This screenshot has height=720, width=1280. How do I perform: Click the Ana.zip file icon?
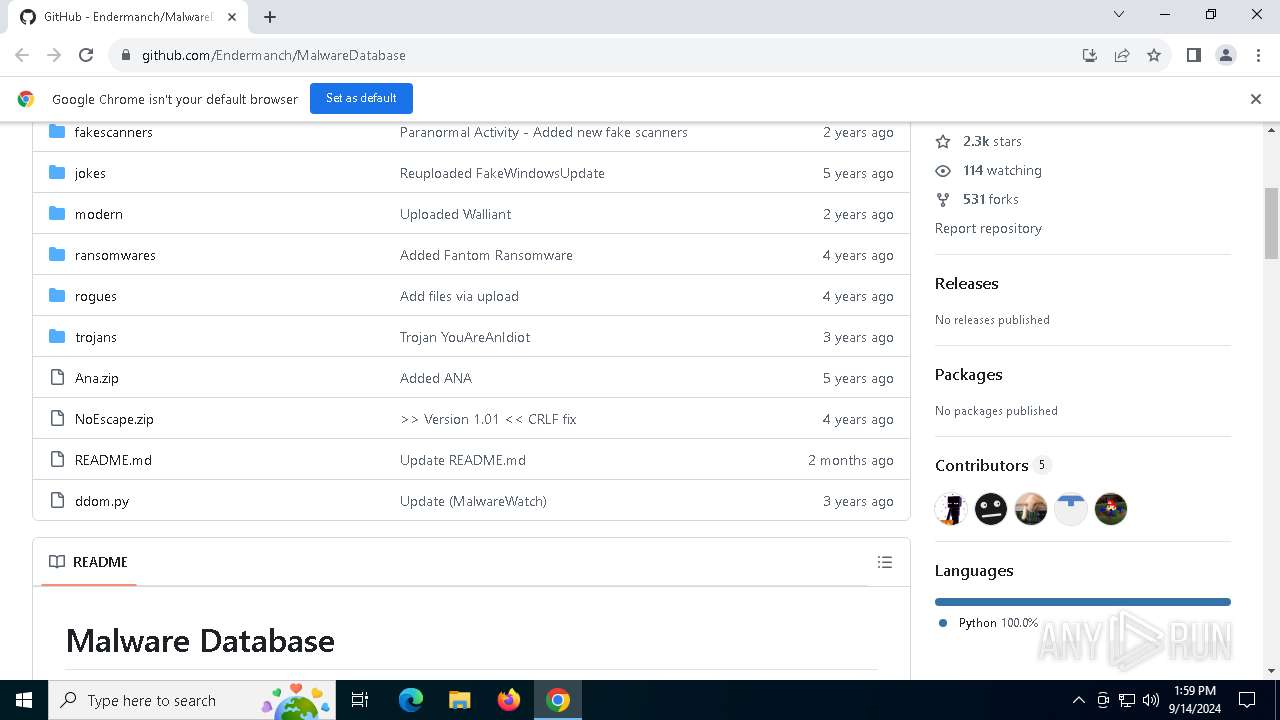[x=57, y=378]
